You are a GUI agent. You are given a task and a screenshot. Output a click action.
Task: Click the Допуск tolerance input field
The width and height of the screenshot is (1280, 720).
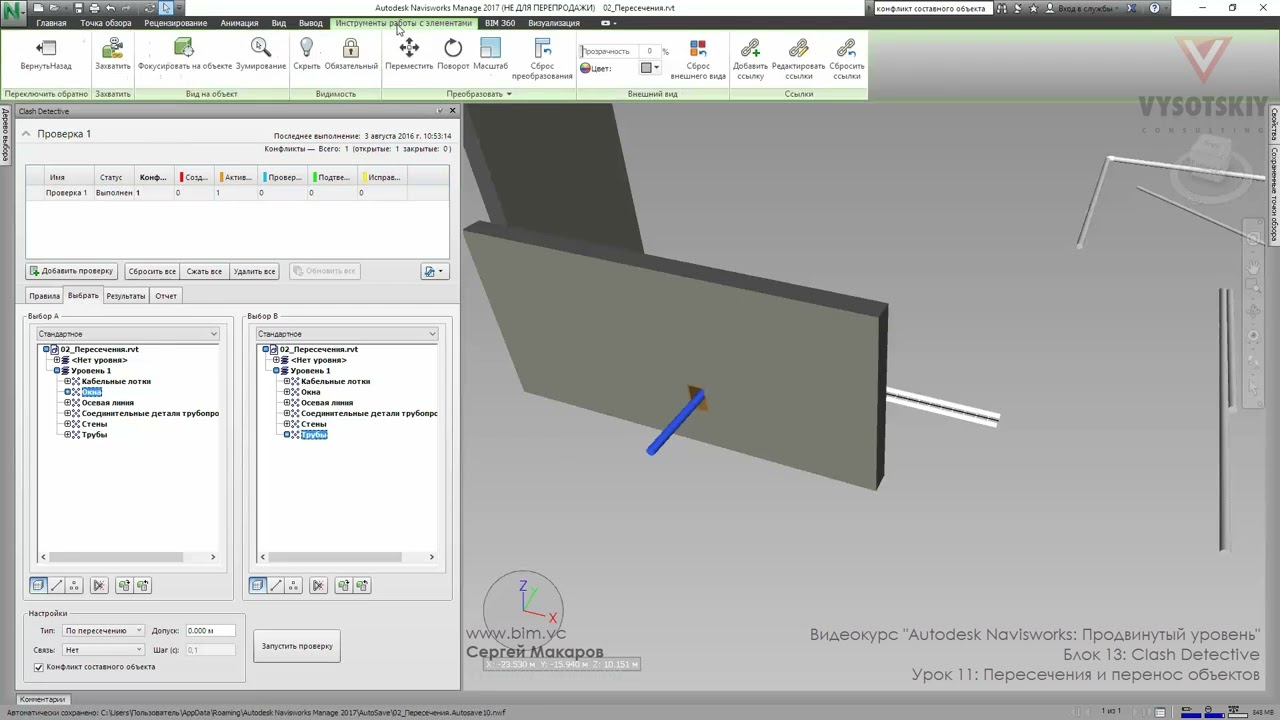pyautogui.click(x=210, y=631)
